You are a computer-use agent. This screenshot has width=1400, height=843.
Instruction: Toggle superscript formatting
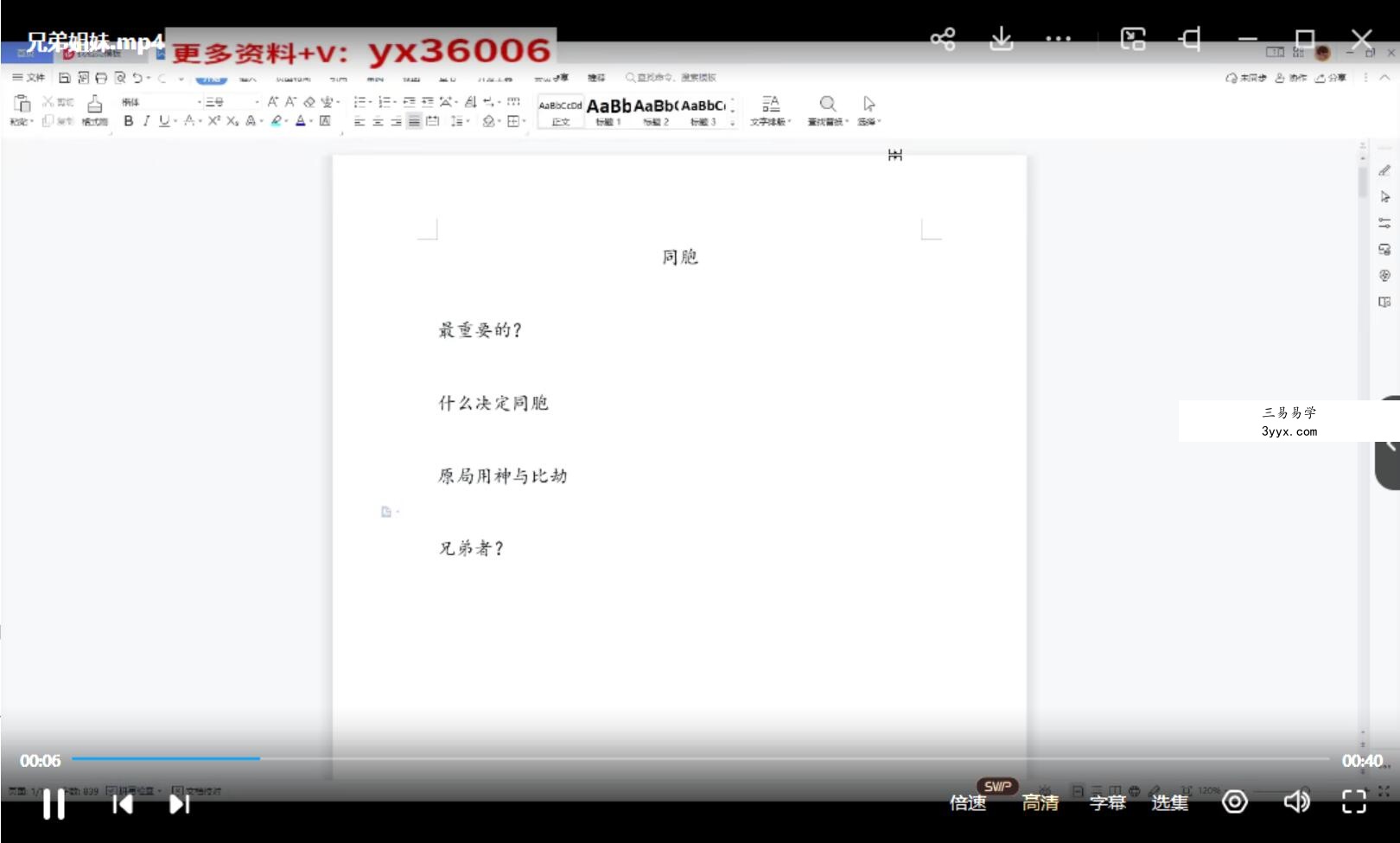(213, 121)
